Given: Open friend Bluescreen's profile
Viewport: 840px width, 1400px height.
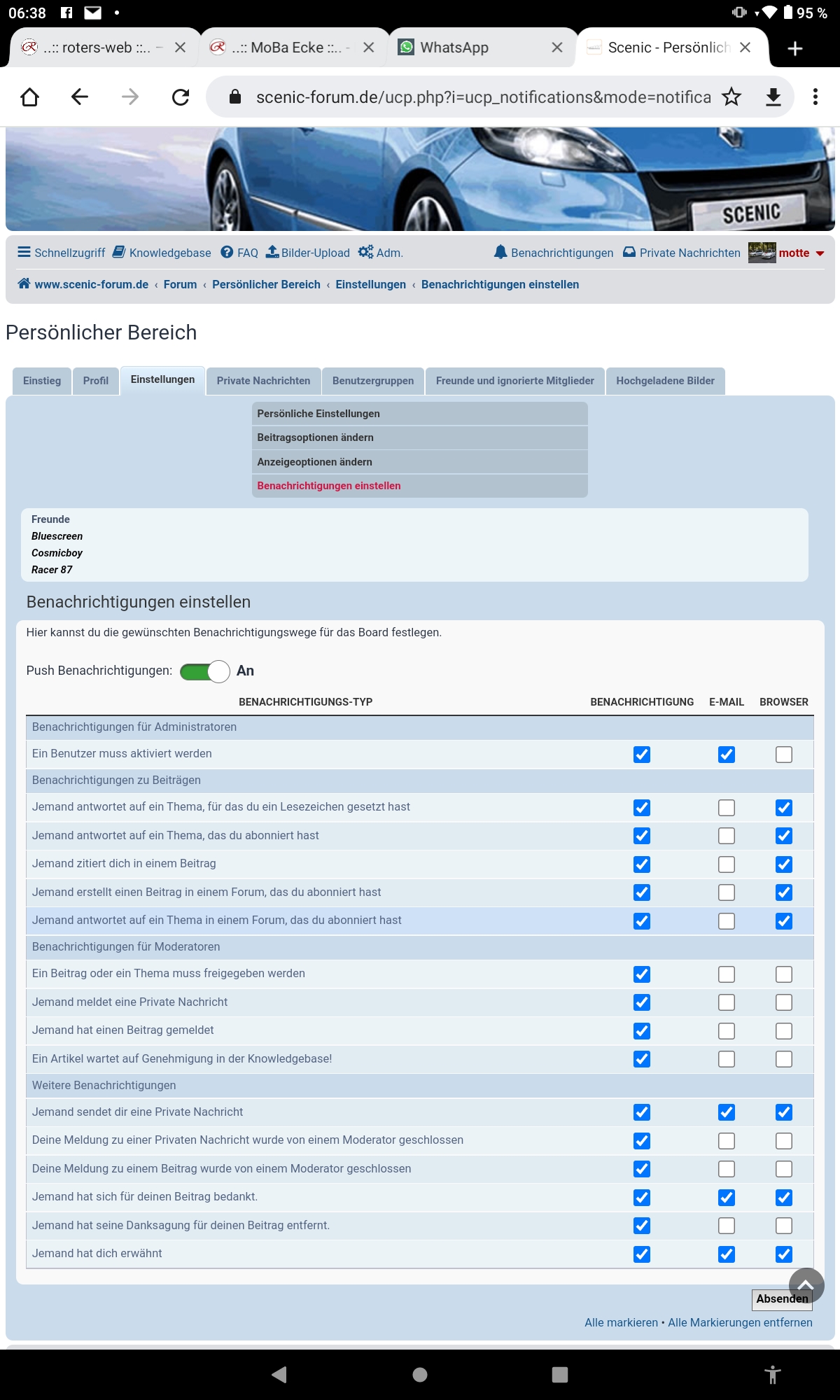Looking at the screenshot, I should tap(57, 536).
